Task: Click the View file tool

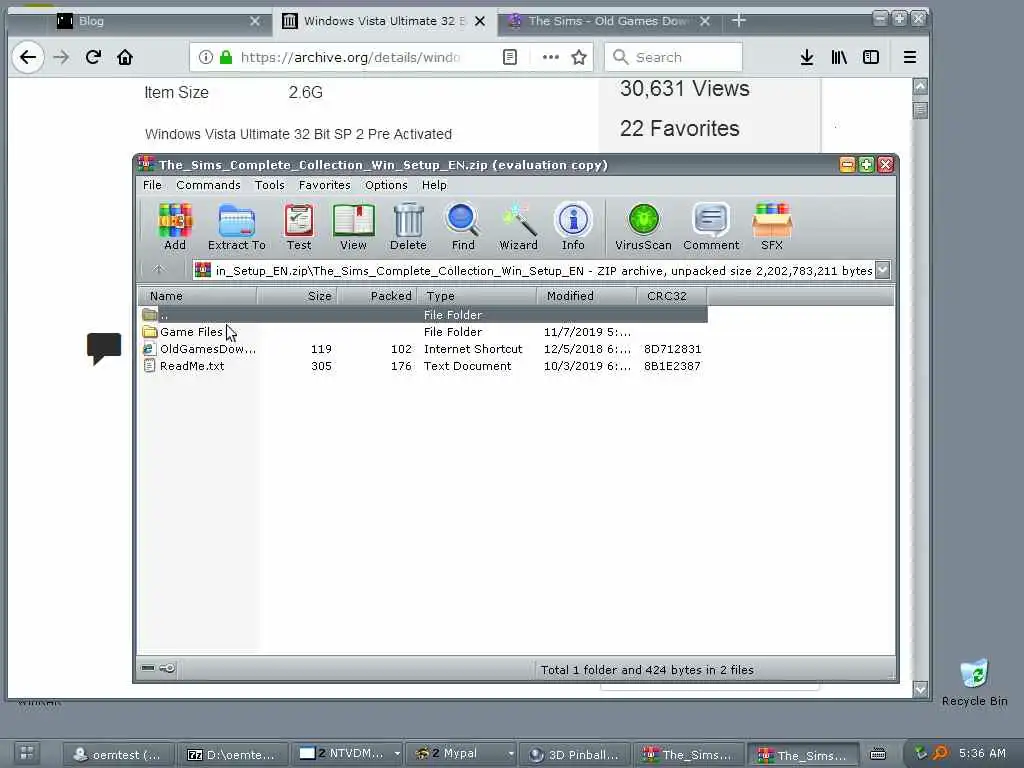Action: point(353,227)
